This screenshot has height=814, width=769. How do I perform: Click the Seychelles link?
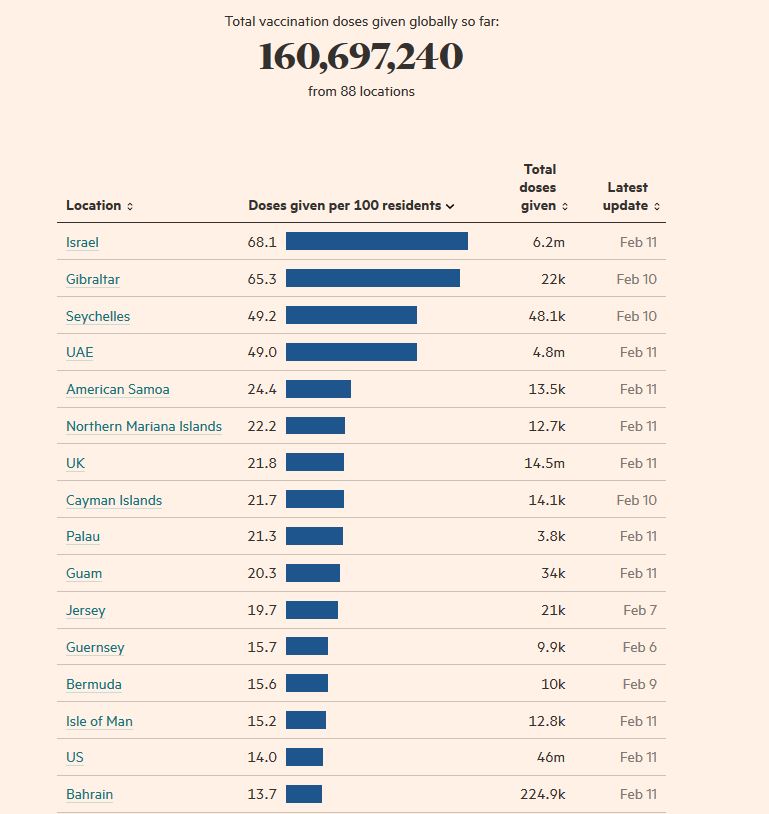[98, 316]
